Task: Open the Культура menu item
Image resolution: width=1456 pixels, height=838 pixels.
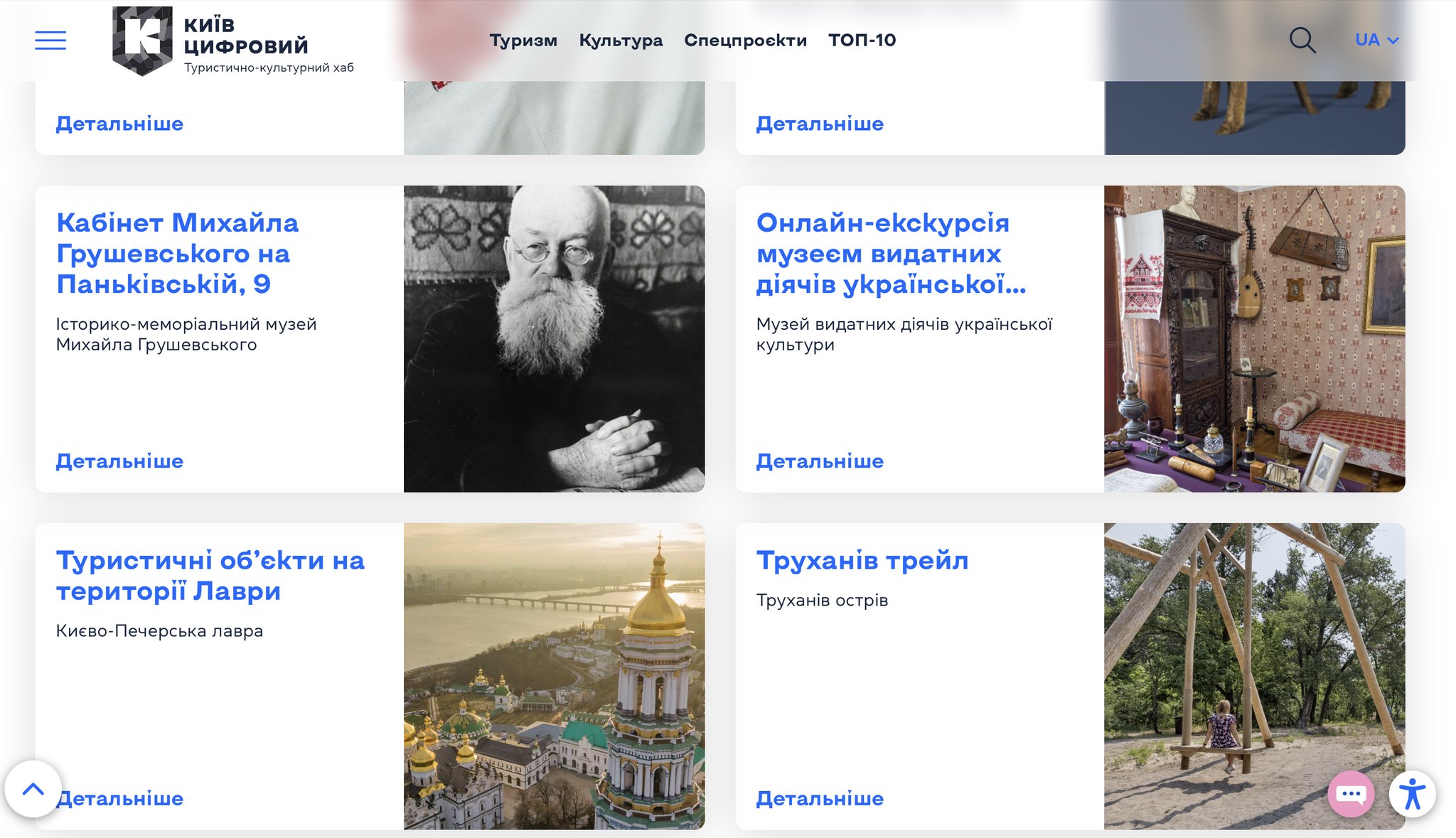Action: (621, 41)
